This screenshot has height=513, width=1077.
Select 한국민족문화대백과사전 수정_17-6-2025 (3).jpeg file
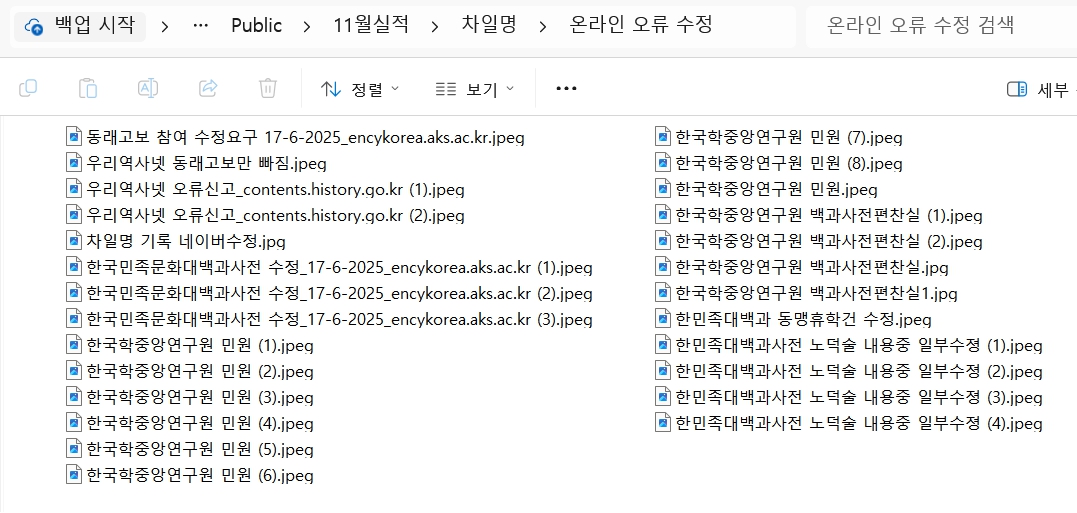pos(329,319)
